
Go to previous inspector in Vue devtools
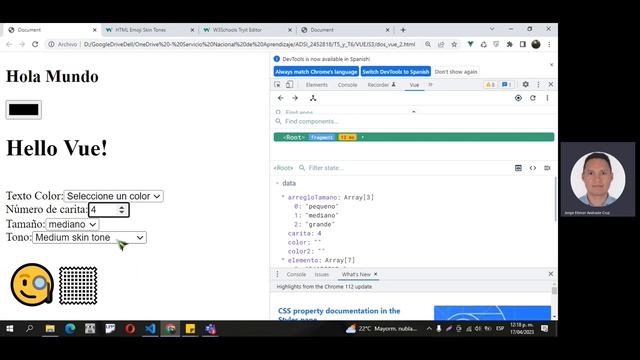(x=280, y=98)
